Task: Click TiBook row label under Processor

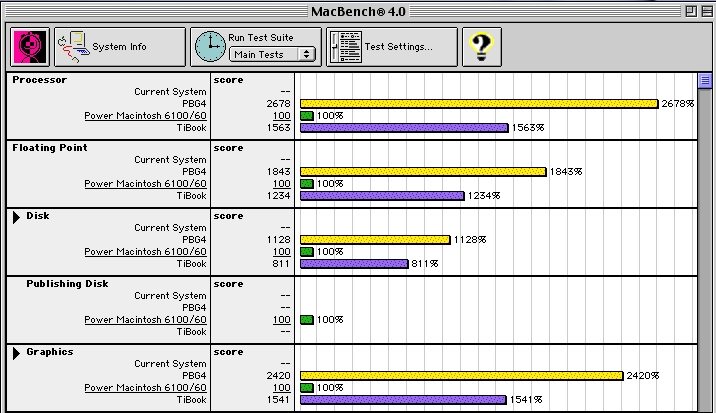Action: (192, 128)
